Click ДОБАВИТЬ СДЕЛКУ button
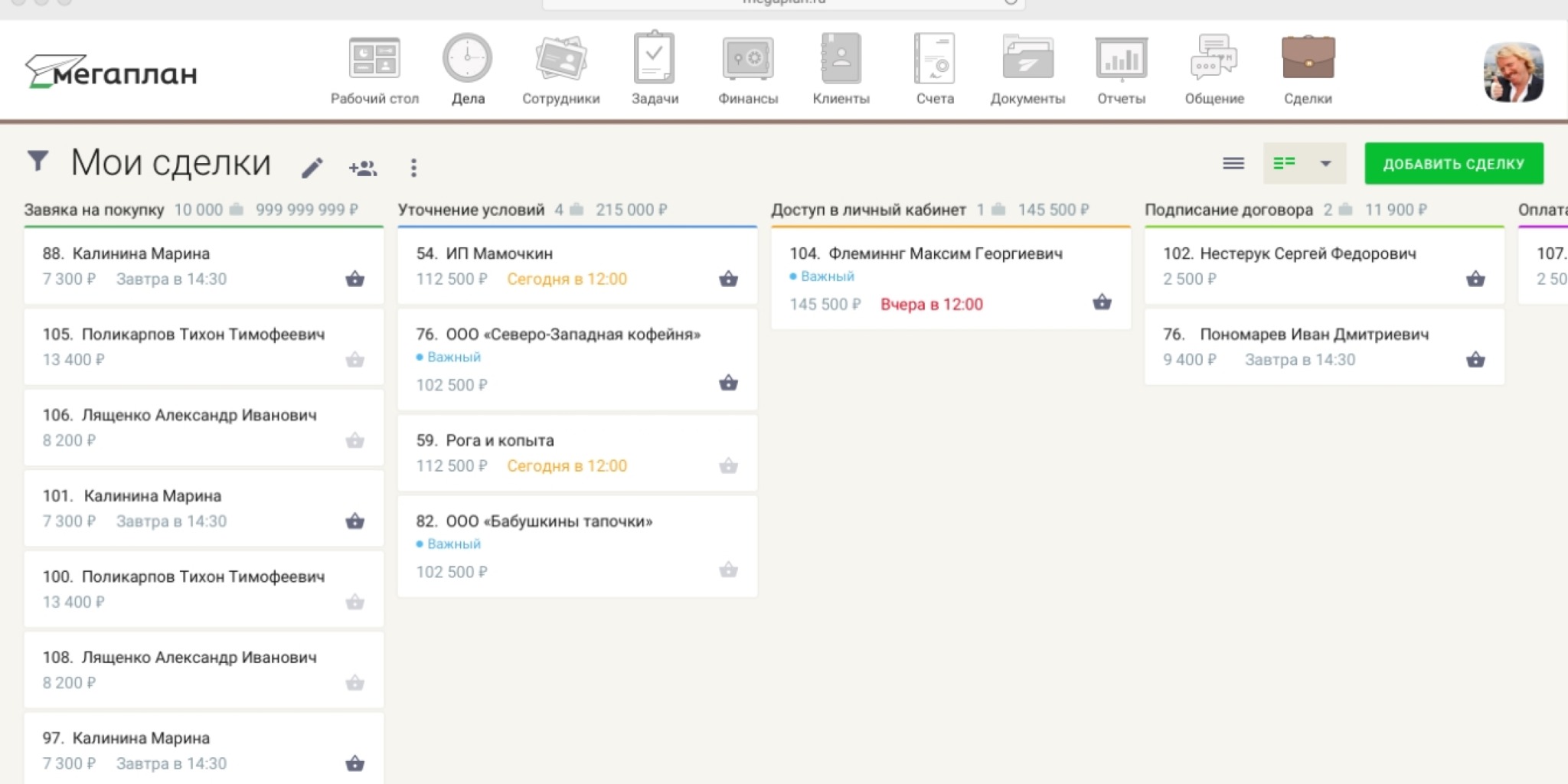The height and width of the screenshot is (784, 1568). [x=1454, y=163]
